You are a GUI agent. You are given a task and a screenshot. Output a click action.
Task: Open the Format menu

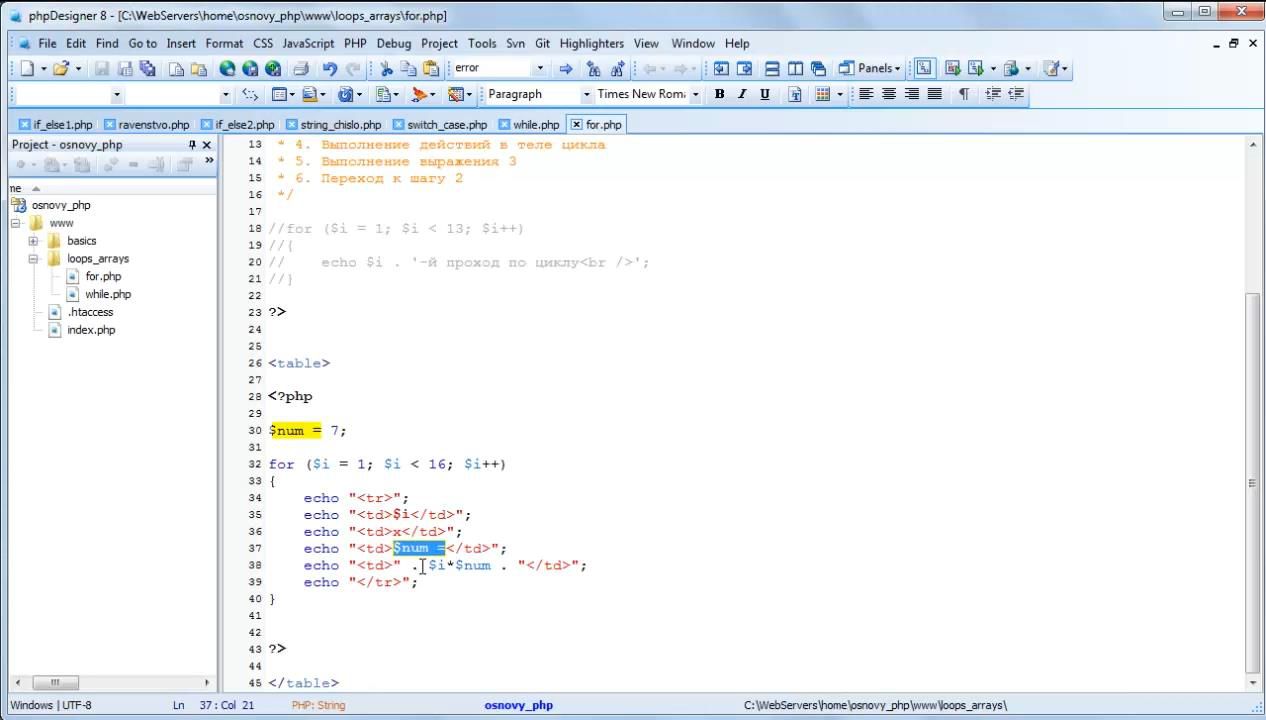(224, 43)
